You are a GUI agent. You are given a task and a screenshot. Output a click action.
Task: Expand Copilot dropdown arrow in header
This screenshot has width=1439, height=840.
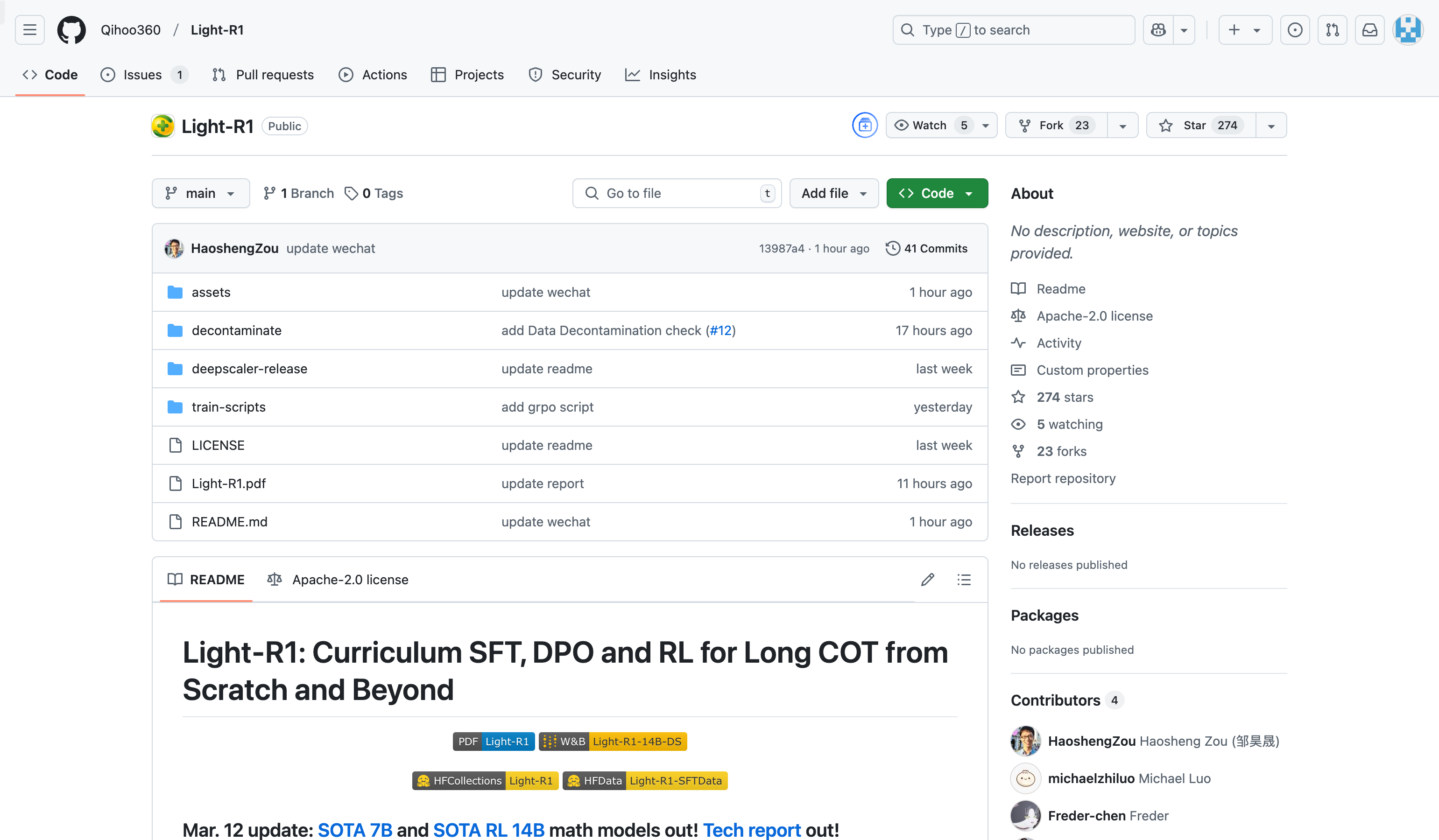click(1184, 30)
